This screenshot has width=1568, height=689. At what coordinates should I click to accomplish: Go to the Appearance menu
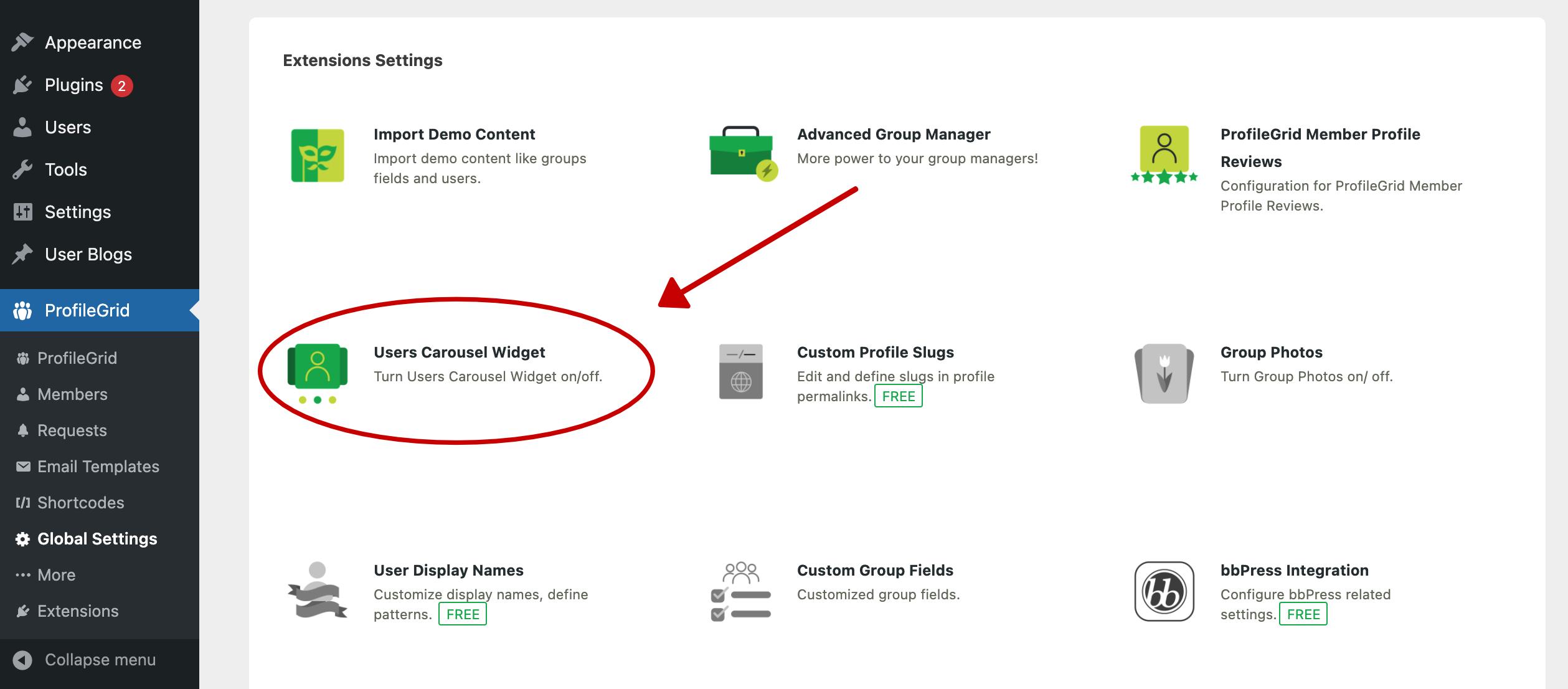[93, 42]
